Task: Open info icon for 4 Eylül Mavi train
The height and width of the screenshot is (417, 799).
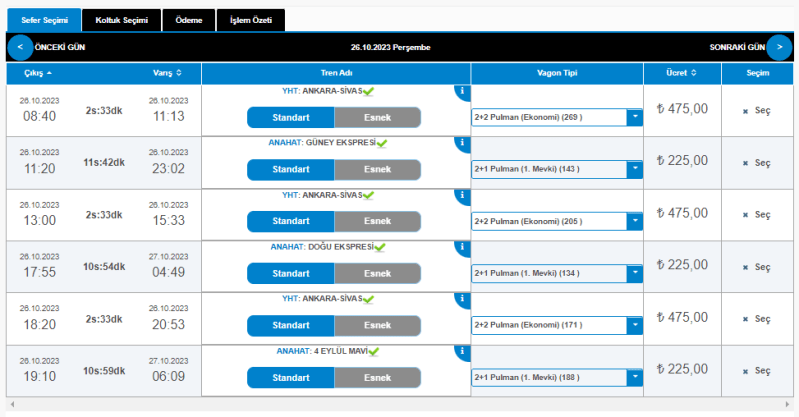Action: pos(462,352)
